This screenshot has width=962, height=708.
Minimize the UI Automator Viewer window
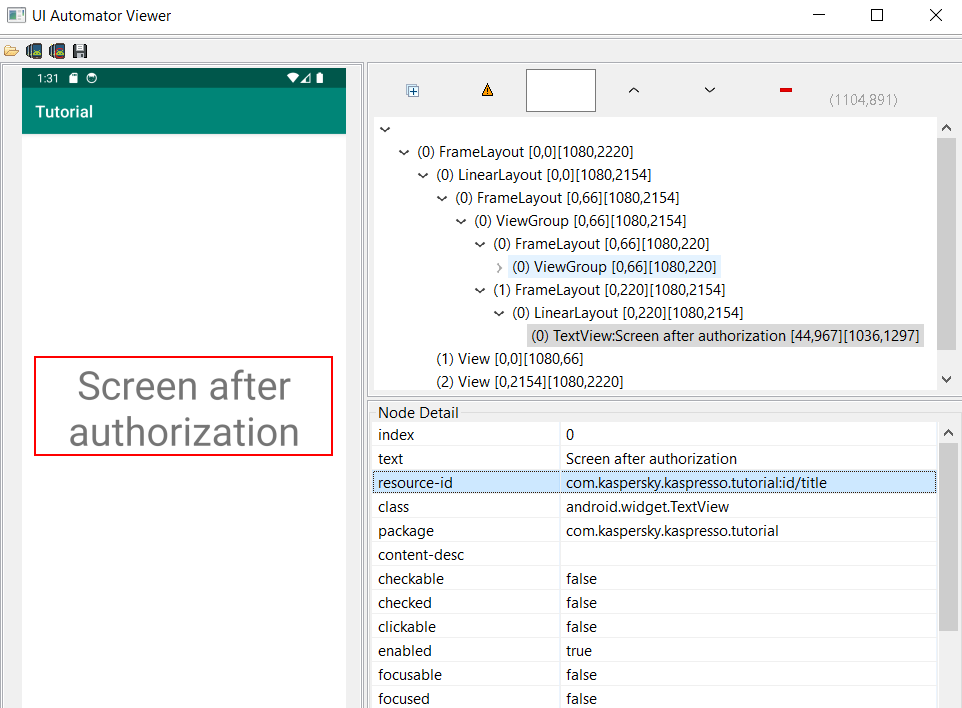[x=818, y=15]
